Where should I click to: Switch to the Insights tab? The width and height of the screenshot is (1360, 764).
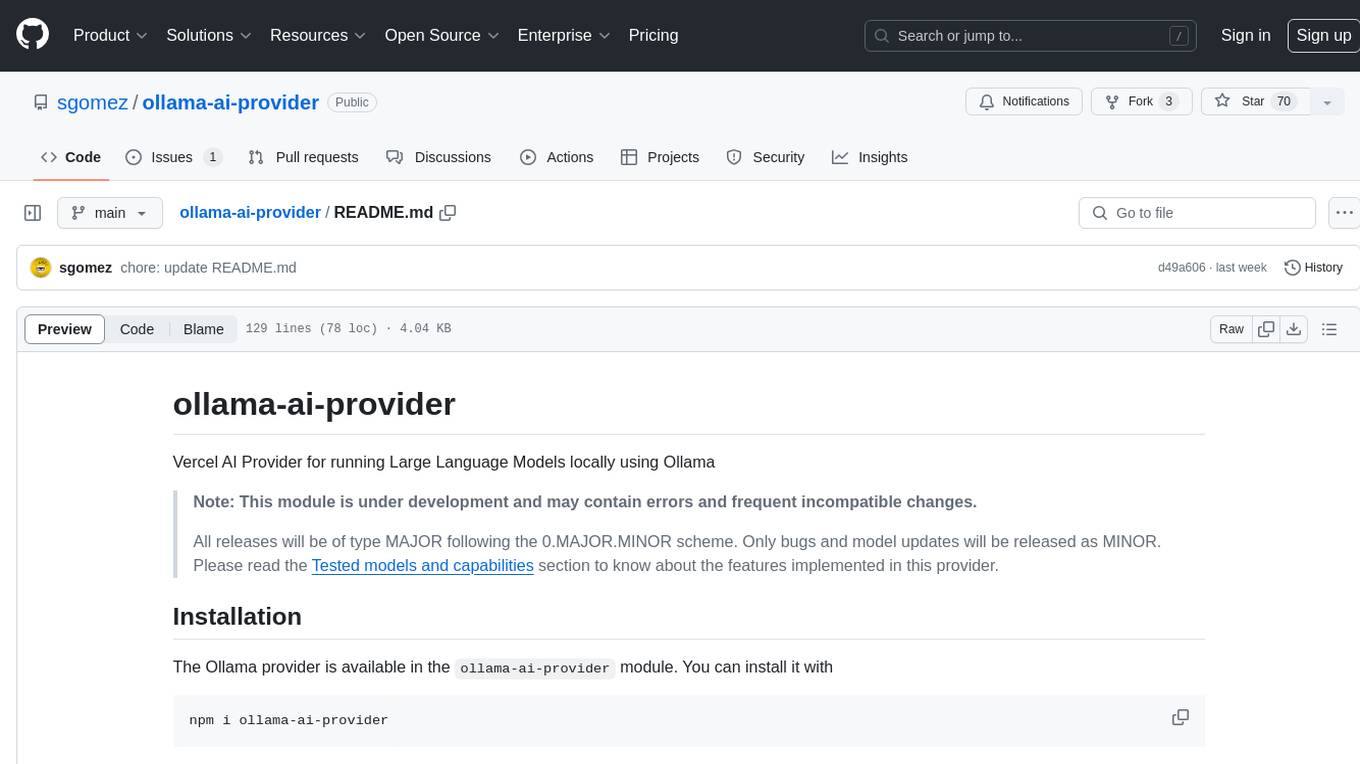[870, 157]
